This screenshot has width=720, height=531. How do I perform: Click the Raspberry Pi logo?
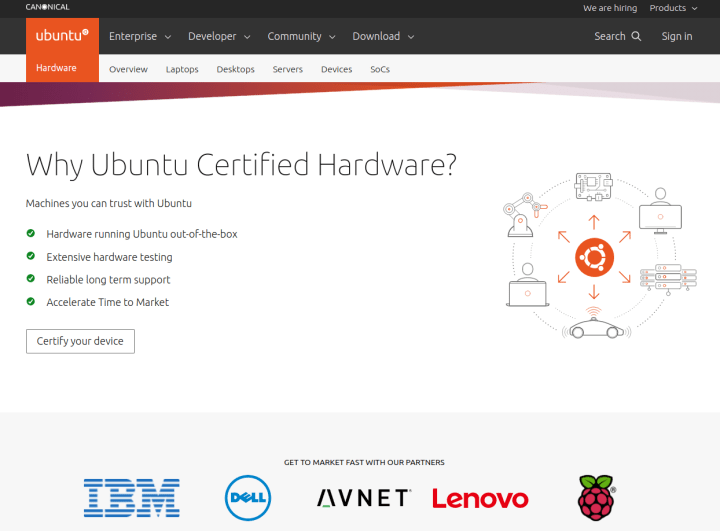pos(596,498)
